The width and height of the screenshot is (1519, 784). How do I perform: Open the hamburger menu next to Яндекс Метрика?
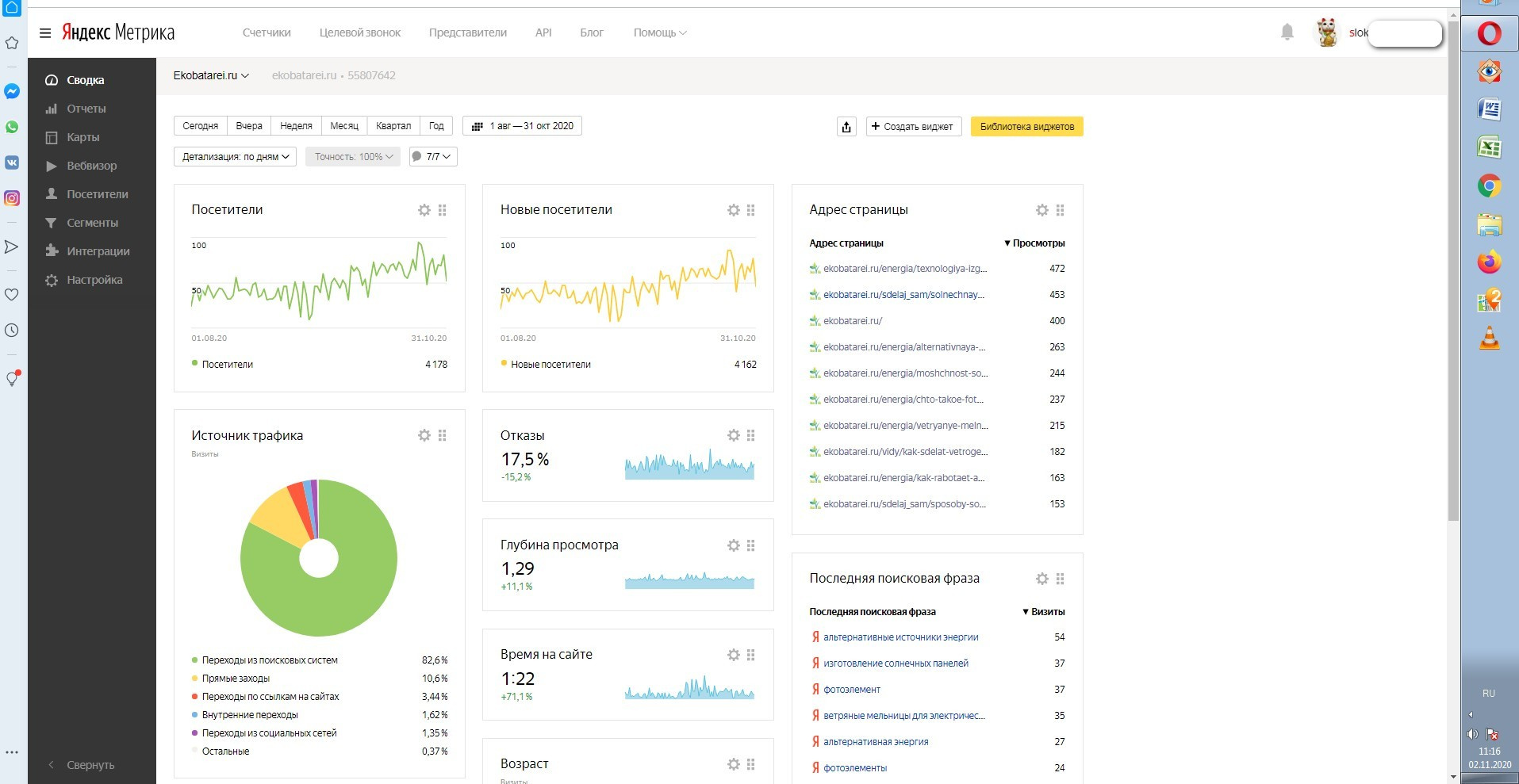point(45,33)
